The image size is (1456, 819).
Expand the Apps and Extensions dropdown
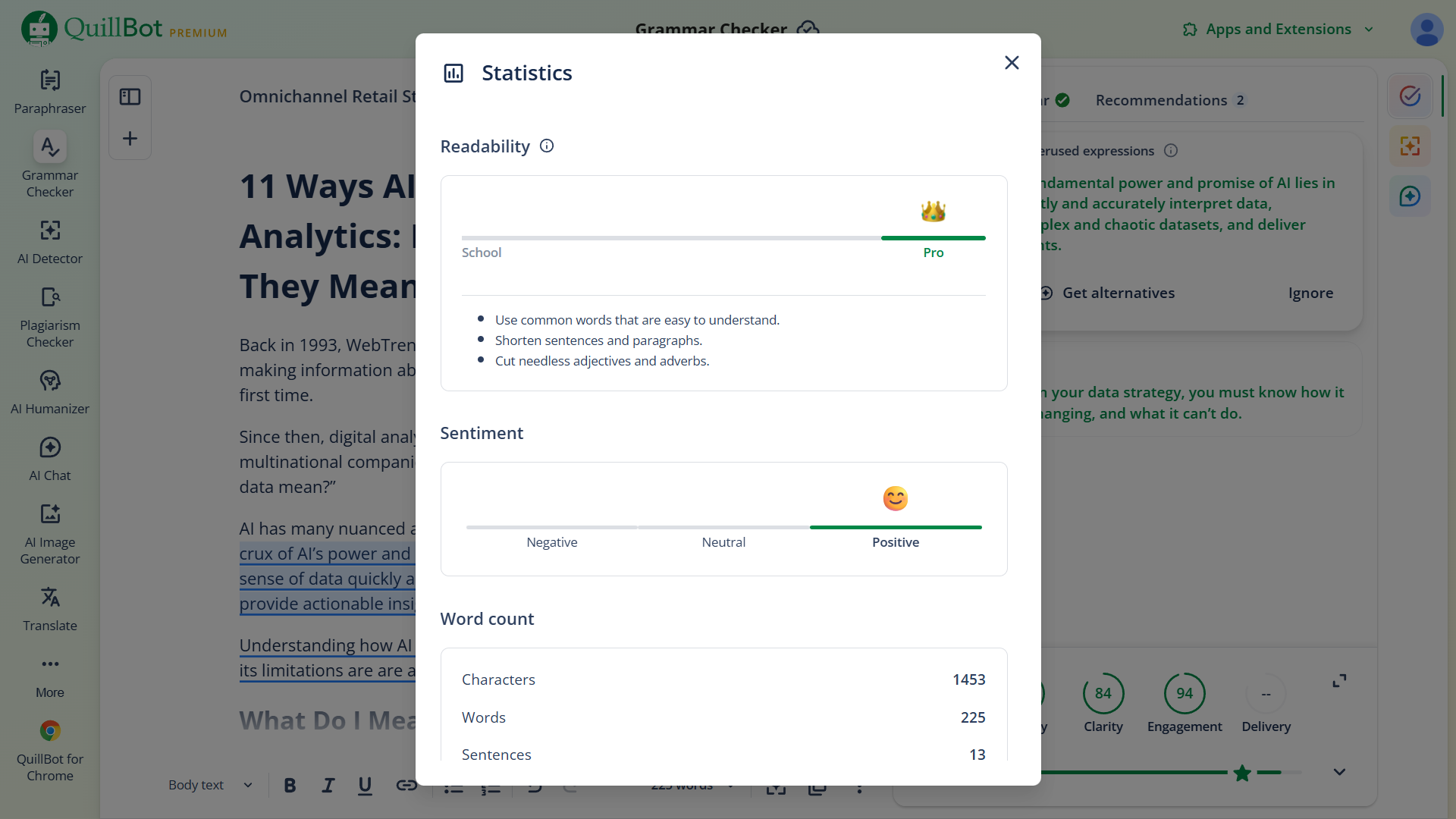pos(1277,29)
